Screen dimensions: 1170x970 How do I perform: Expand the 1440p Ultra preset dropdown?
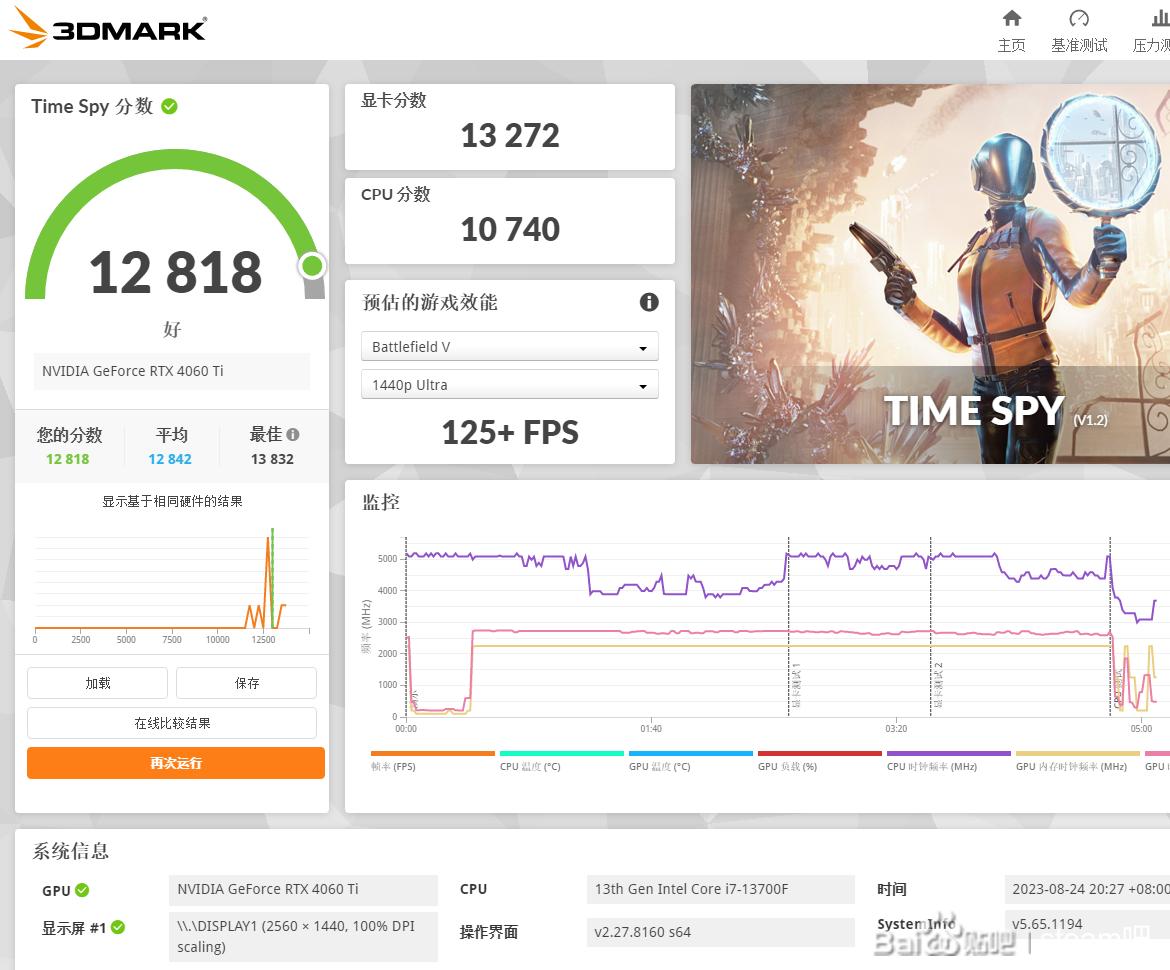coord(510,385)
